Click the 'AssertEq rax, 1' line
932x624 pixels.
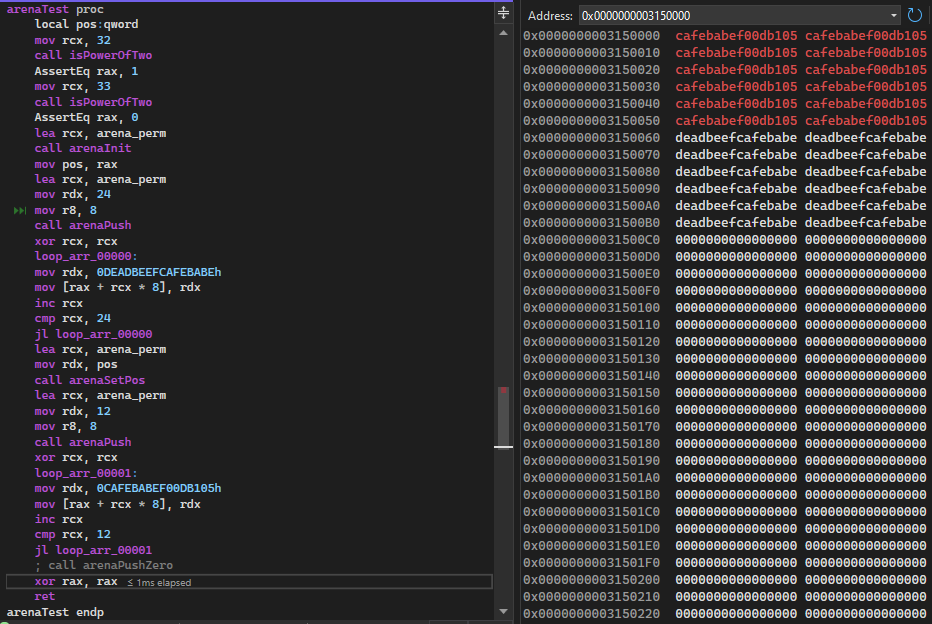[x=87, y=71]
